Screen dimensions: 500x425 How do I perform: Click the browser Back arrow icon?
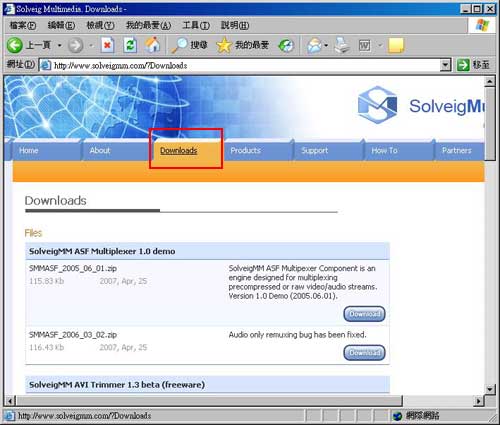(15, 45)
